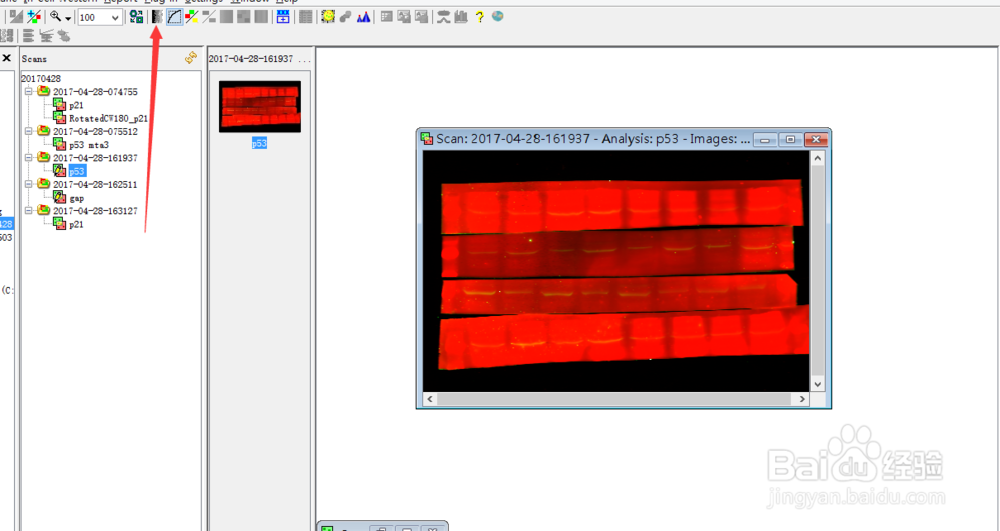Select the highlighted p53 analysis in tree
This screenshot has height=531, width=1000.
click(77, 171)
